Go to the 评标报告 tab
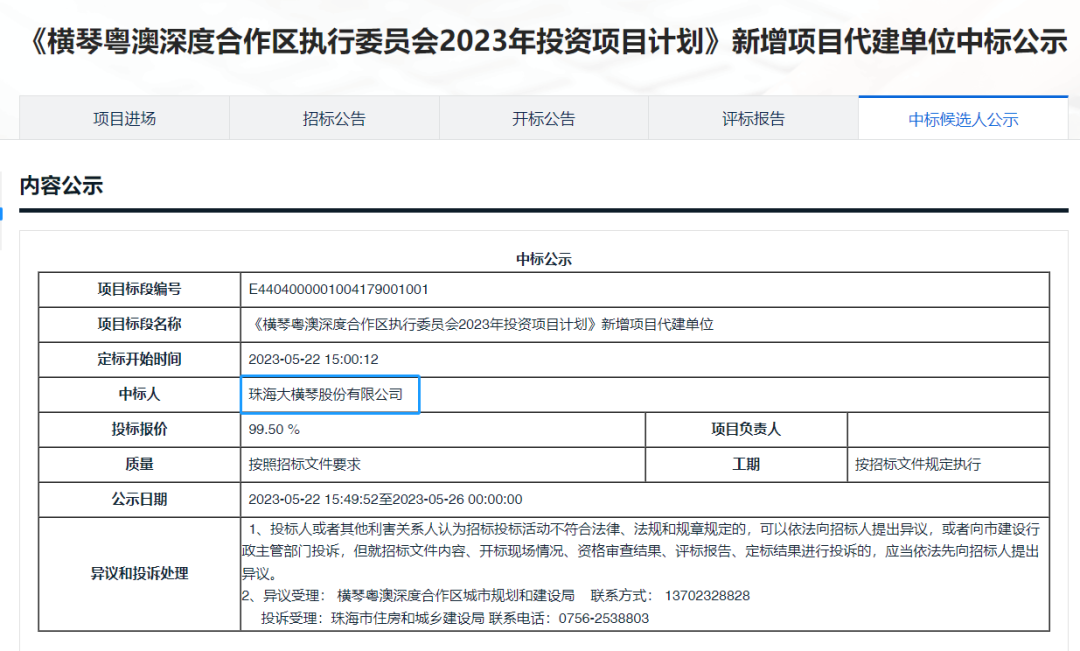 point(753,118)
